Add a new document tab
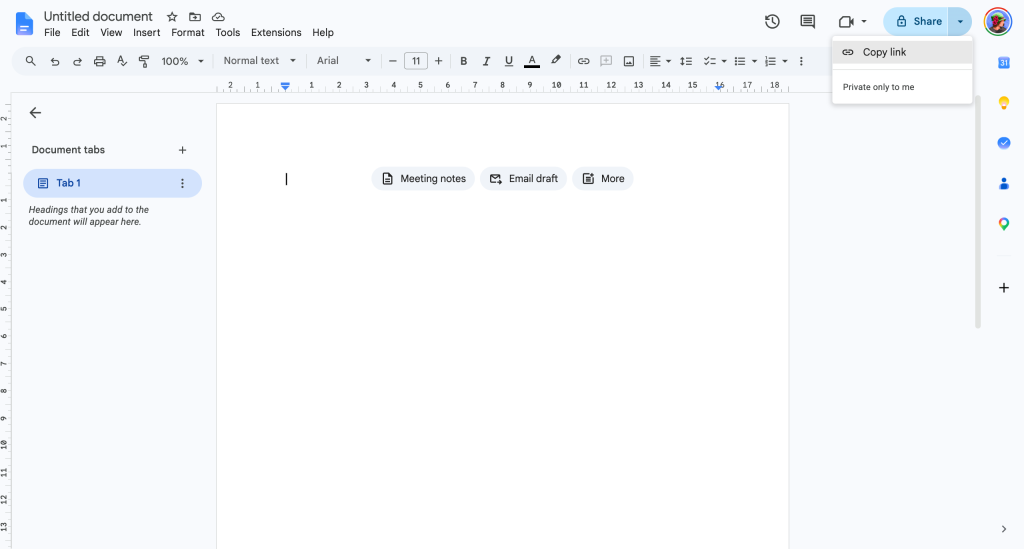Screen dimensions: 1024x549 tap(182, 150)
